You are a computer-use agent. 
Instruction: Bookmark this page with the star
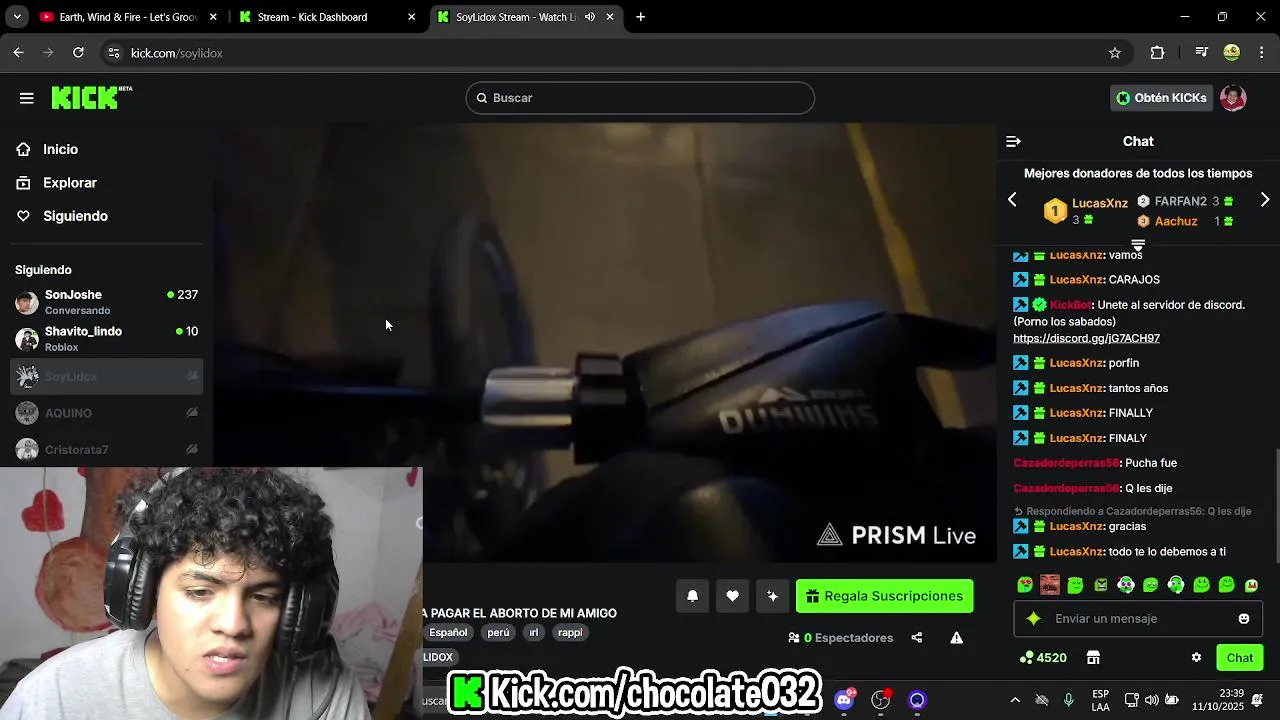(x=1115, y=53)
